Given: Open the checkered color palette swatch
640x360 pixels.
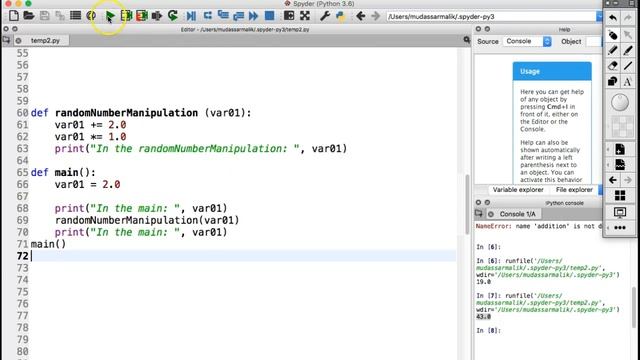Looking at the screenshot, I should point(622,127).
